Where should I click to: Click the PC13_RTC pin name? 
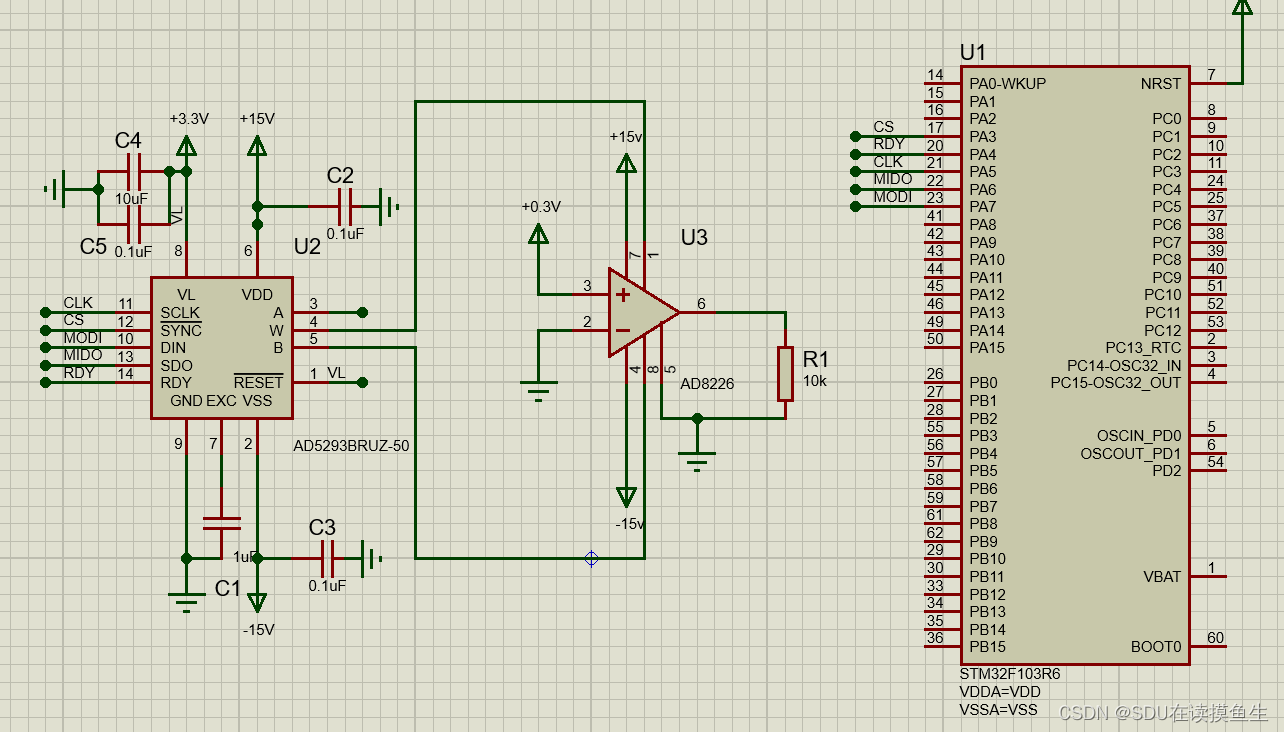click(x=1143, y=348)
